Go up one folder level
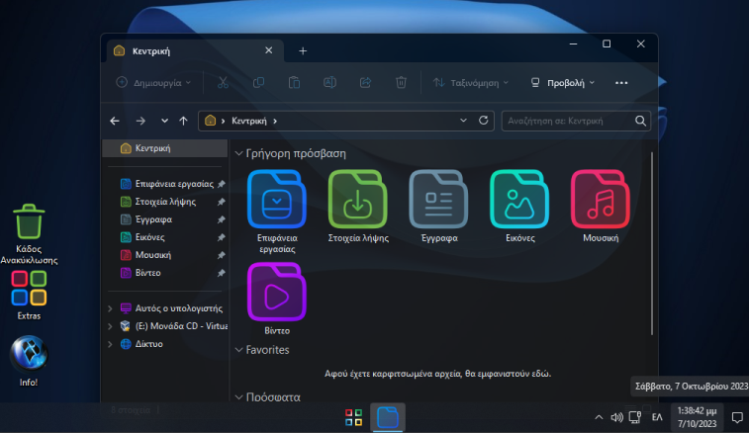Image resolution: width=749 pixels, height=433 pixels. [183, 121]
